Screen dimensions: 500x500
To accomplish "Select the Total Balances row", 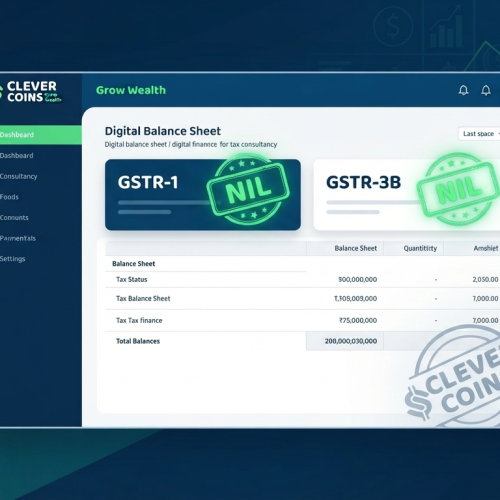I will tap(302, 341).
